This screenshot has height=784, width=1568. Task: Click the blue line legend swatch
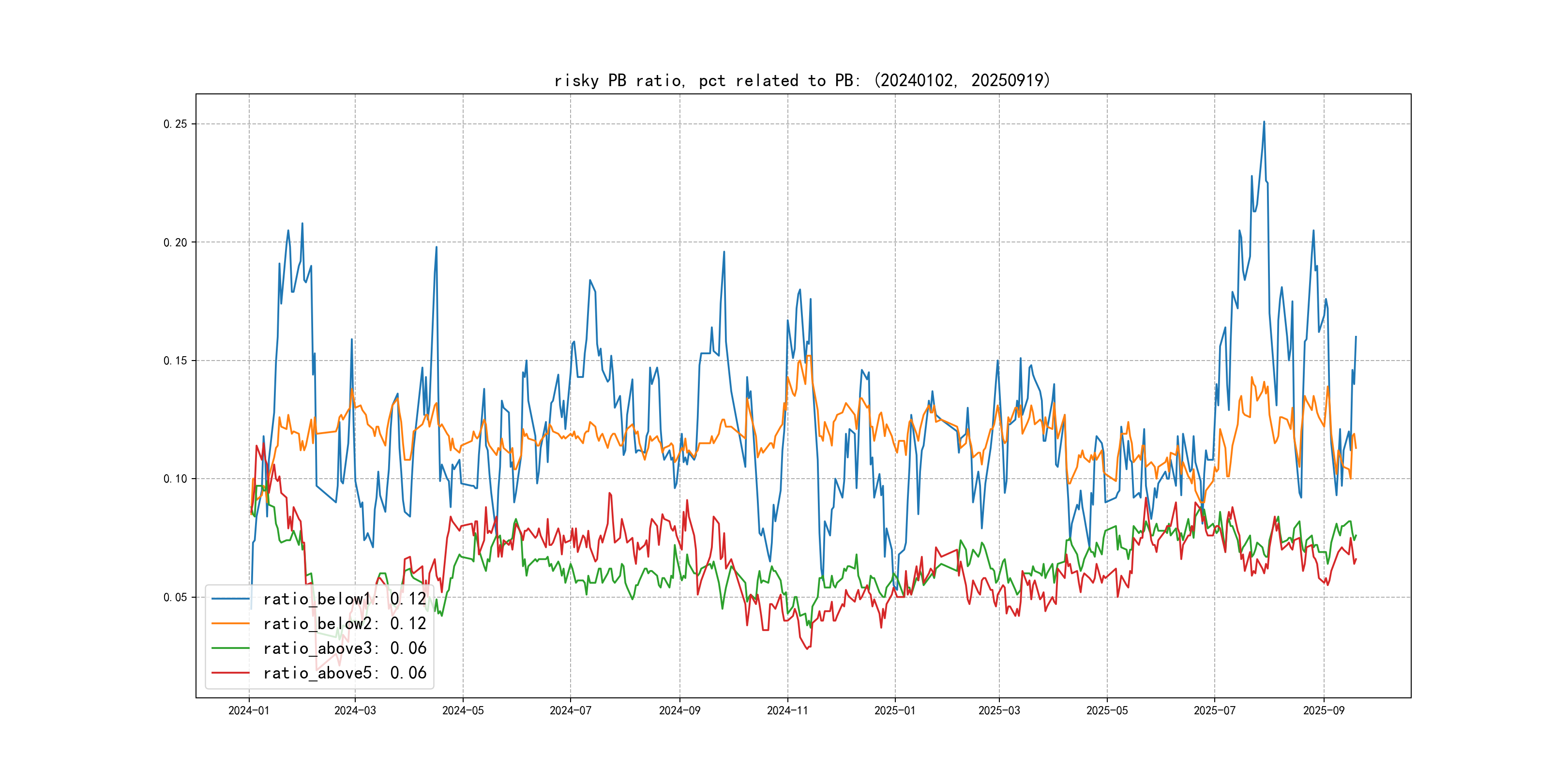click(x=230, y=599)
